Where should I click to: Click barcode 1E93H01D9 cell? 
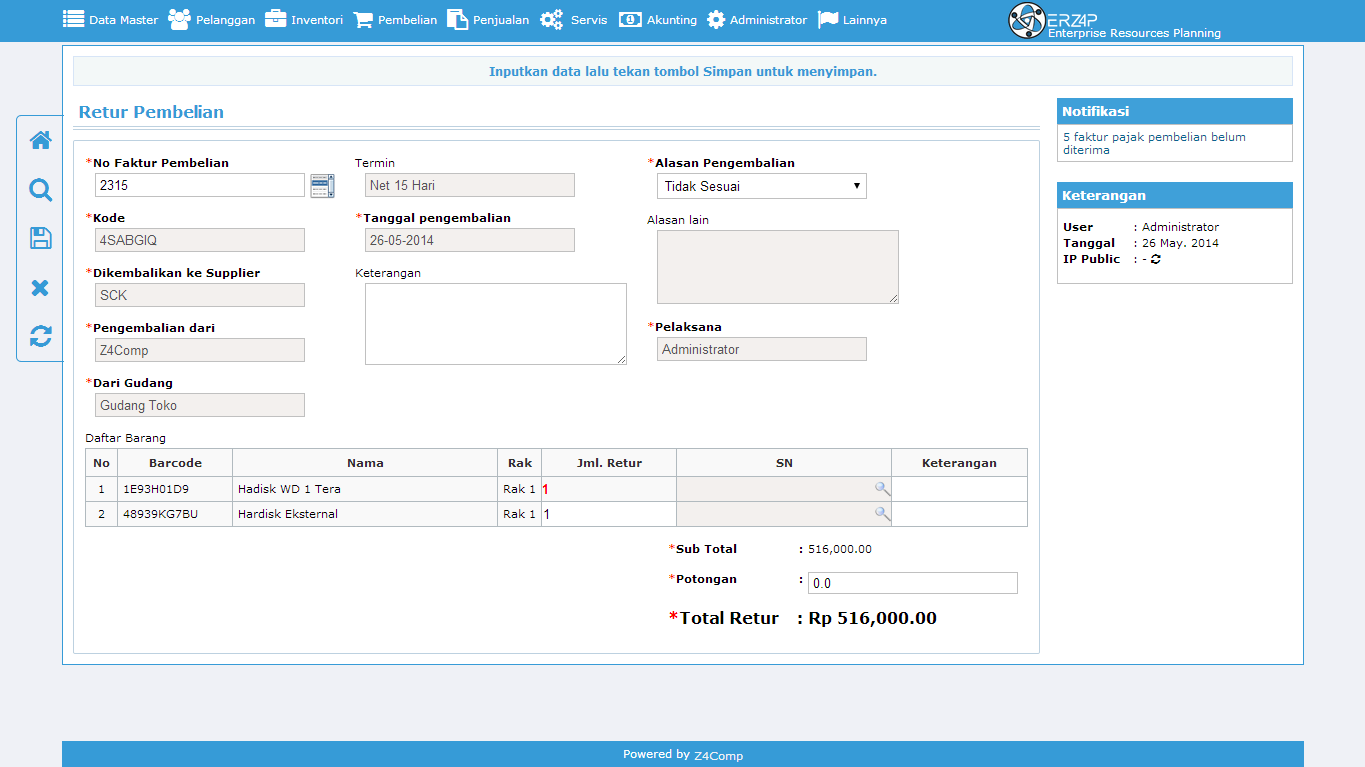tap(175, 489)
